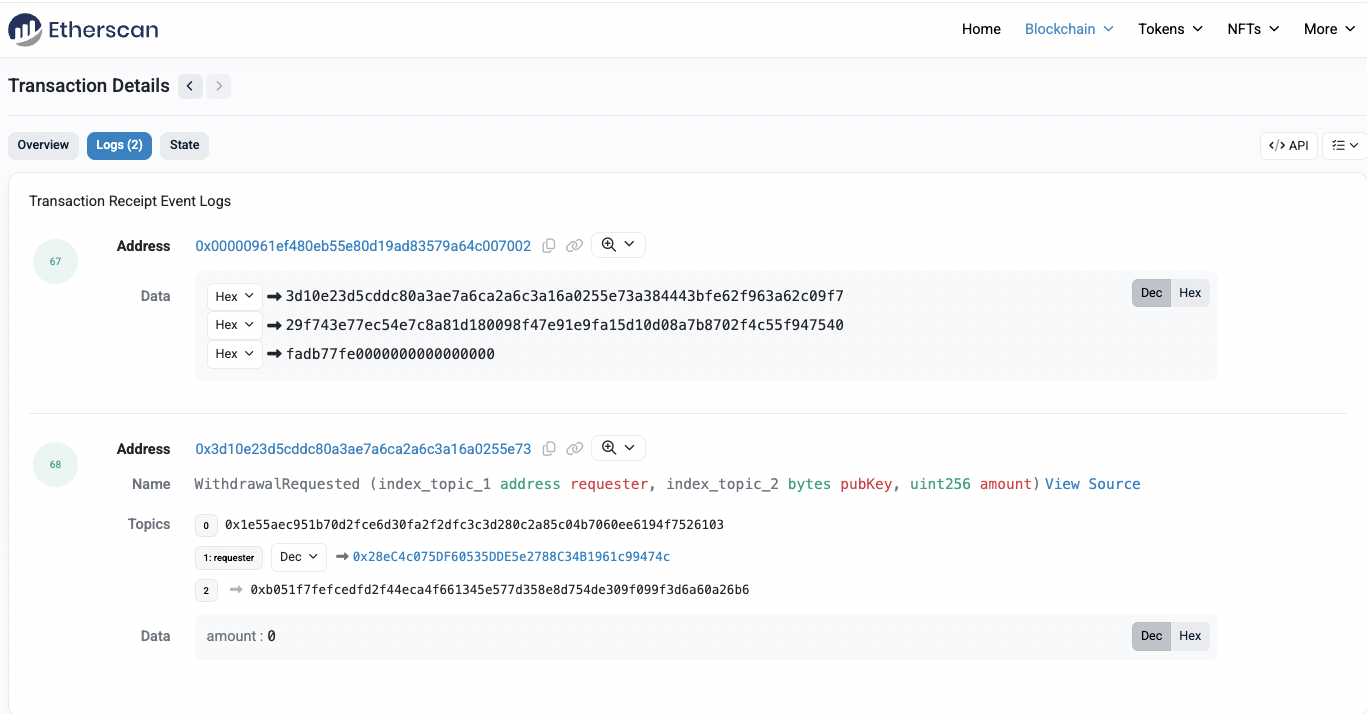Switch to the Overview tab
This screenshot has height=714, width=1367.
43,145
